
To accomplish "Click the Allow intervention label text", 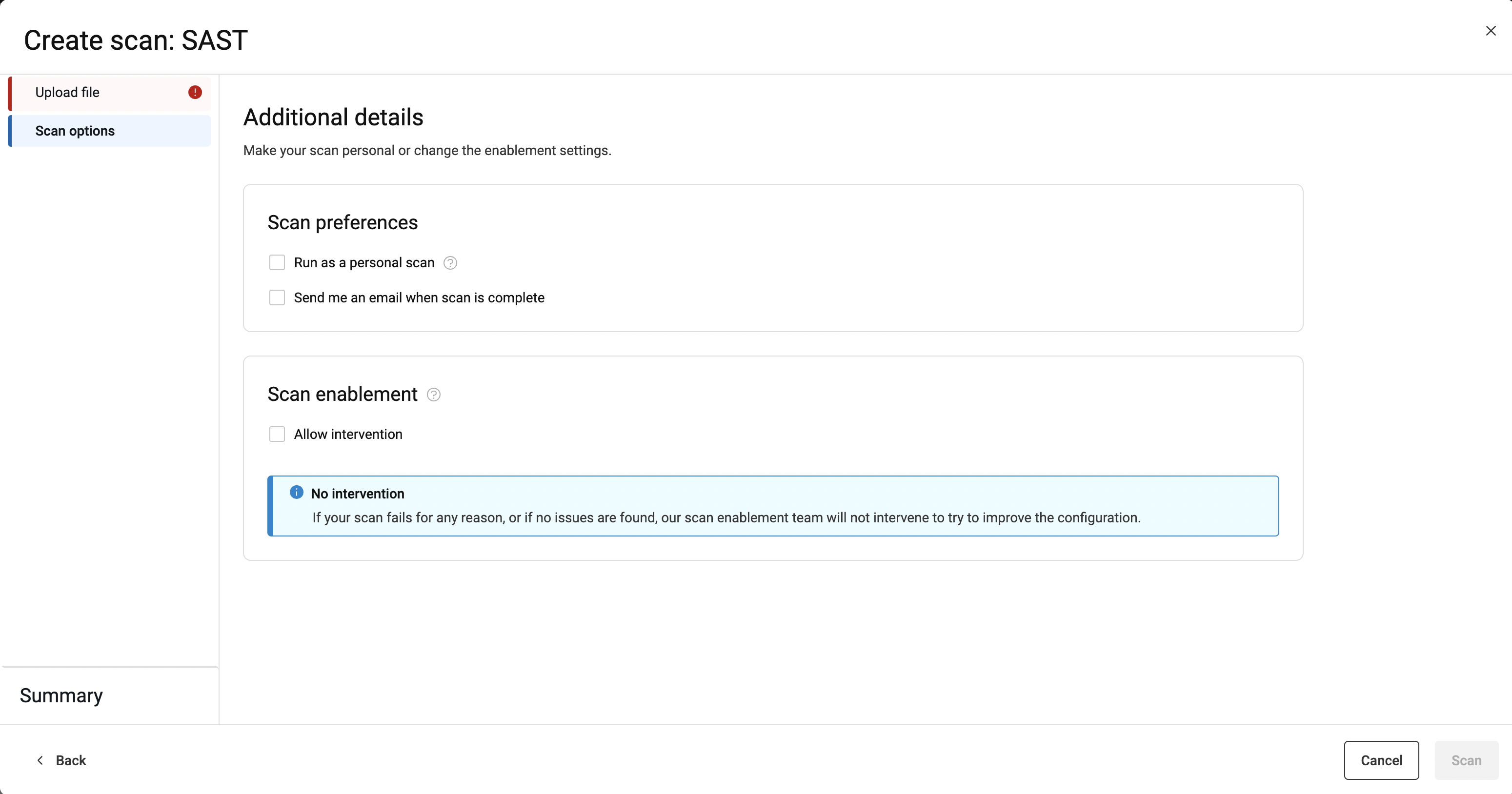I will [x=348, y=434].
